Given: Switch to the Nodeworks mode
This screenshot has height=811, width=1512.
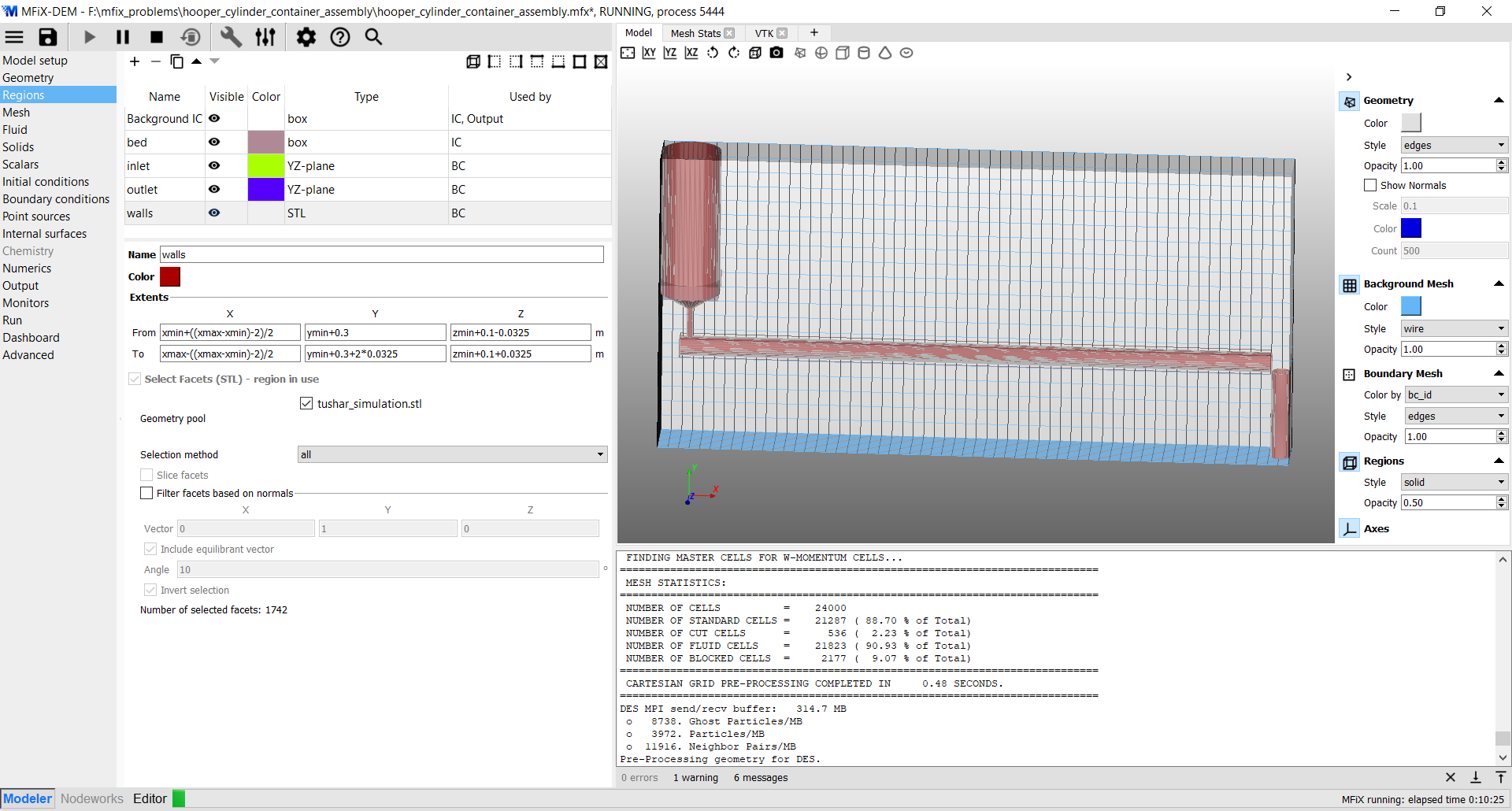Looking at the screenshot, I should (x=92, y=798).
